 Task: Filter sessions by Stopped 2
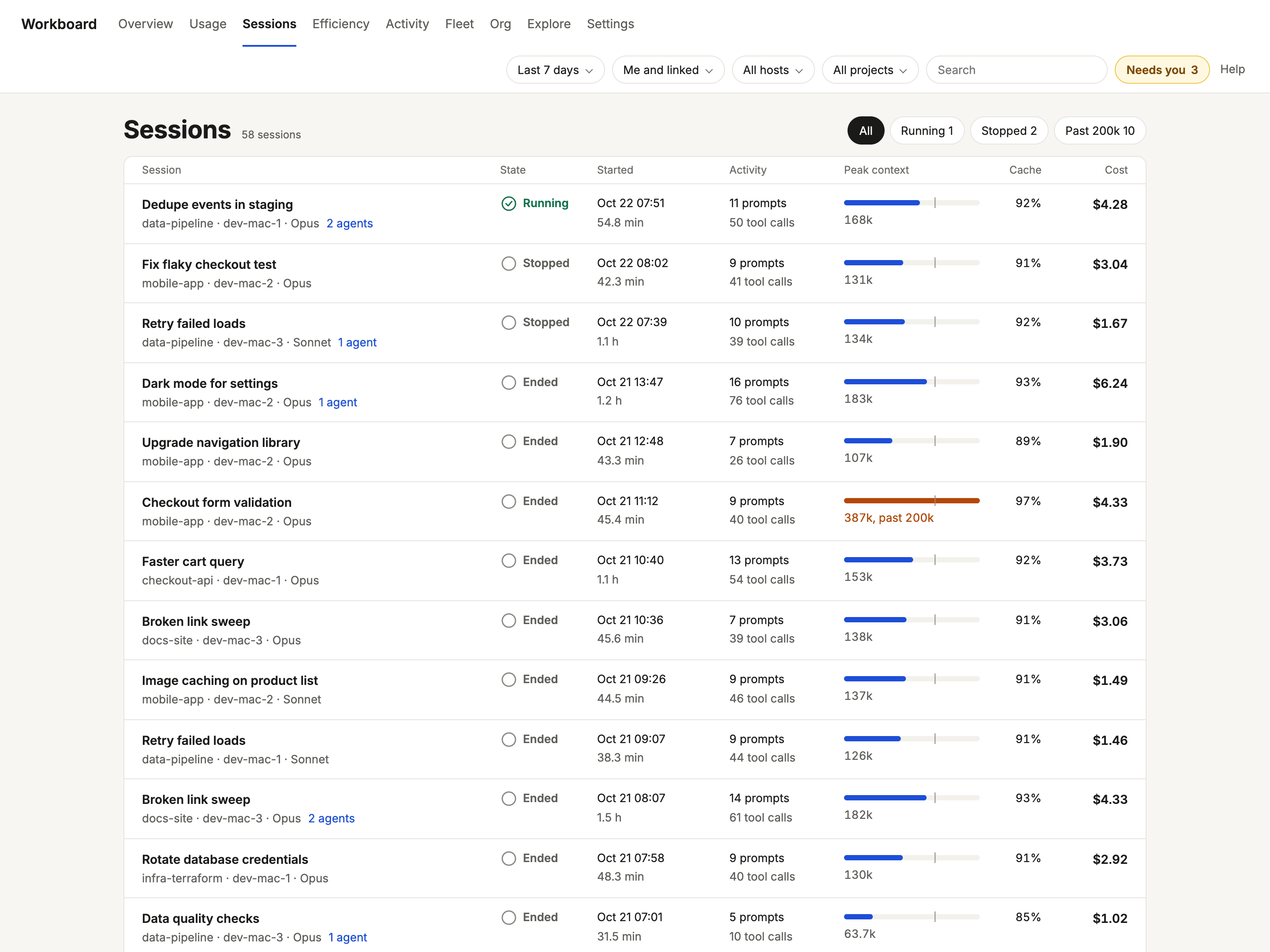coord(1009,131)
